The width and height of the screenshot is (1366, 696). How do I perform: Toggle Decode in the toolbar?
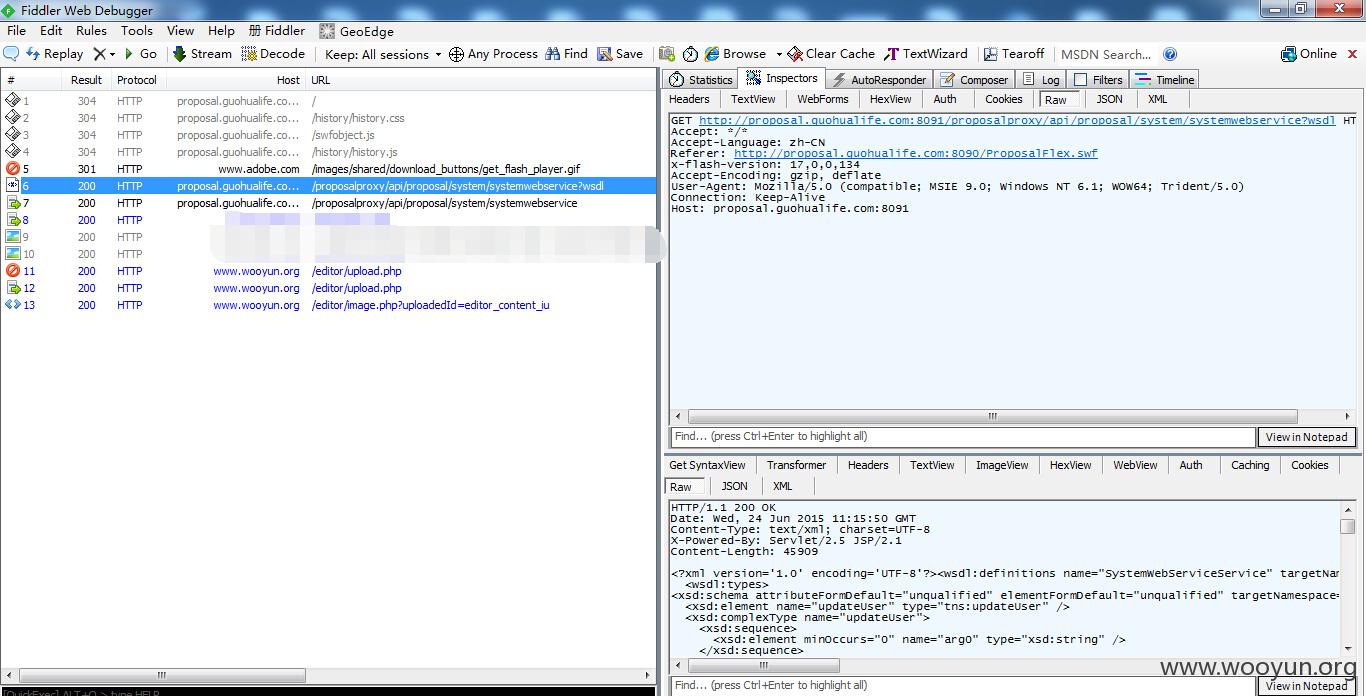(273, 54)
